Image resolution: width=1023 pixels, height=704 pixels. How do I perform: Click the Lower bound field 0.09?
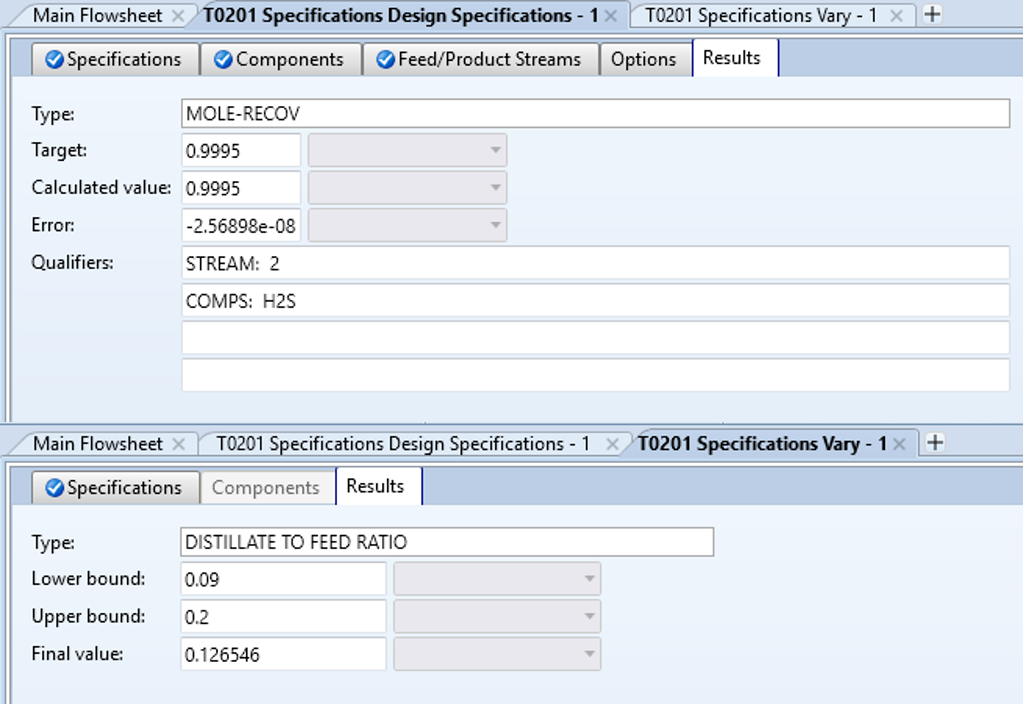pos(283,579)
